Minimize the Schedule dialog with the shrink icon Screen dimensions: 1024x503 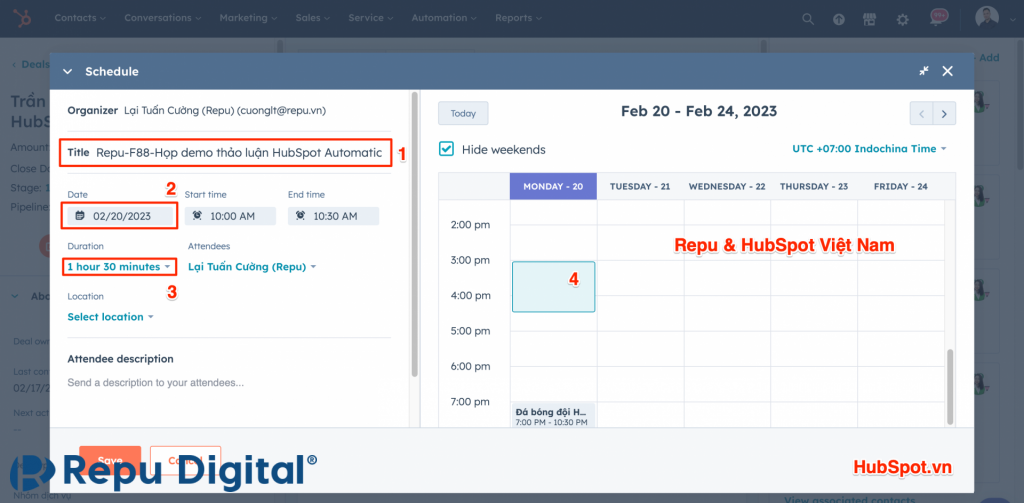point(924,71)
